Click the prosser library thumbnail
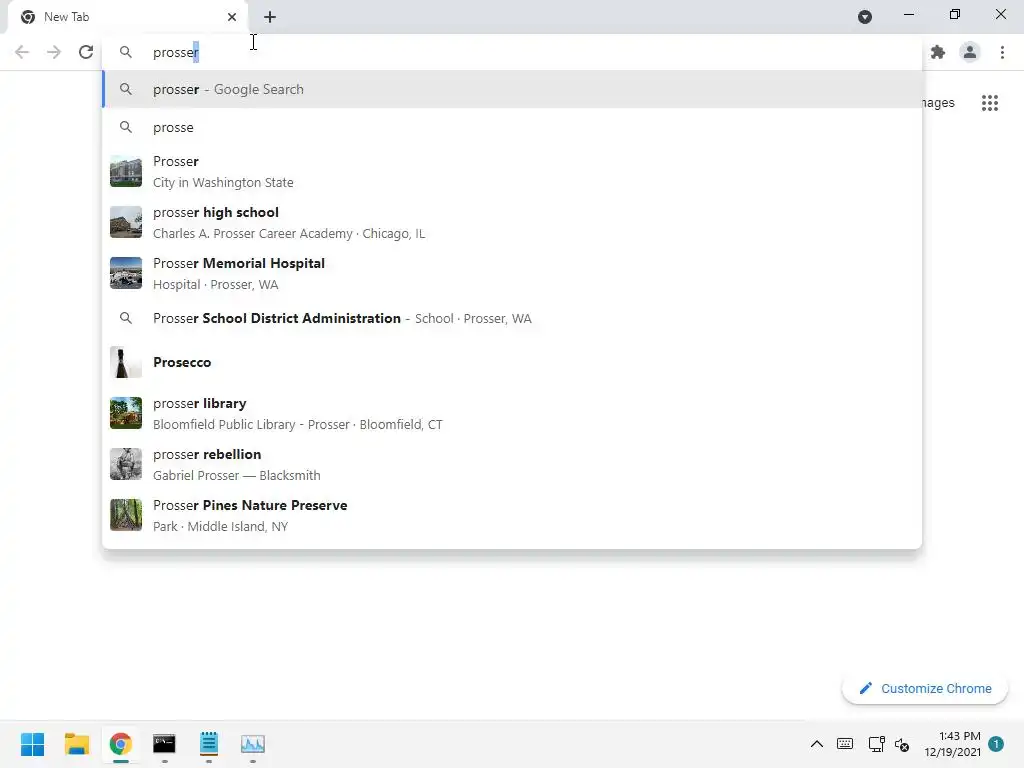 [125, 413]
